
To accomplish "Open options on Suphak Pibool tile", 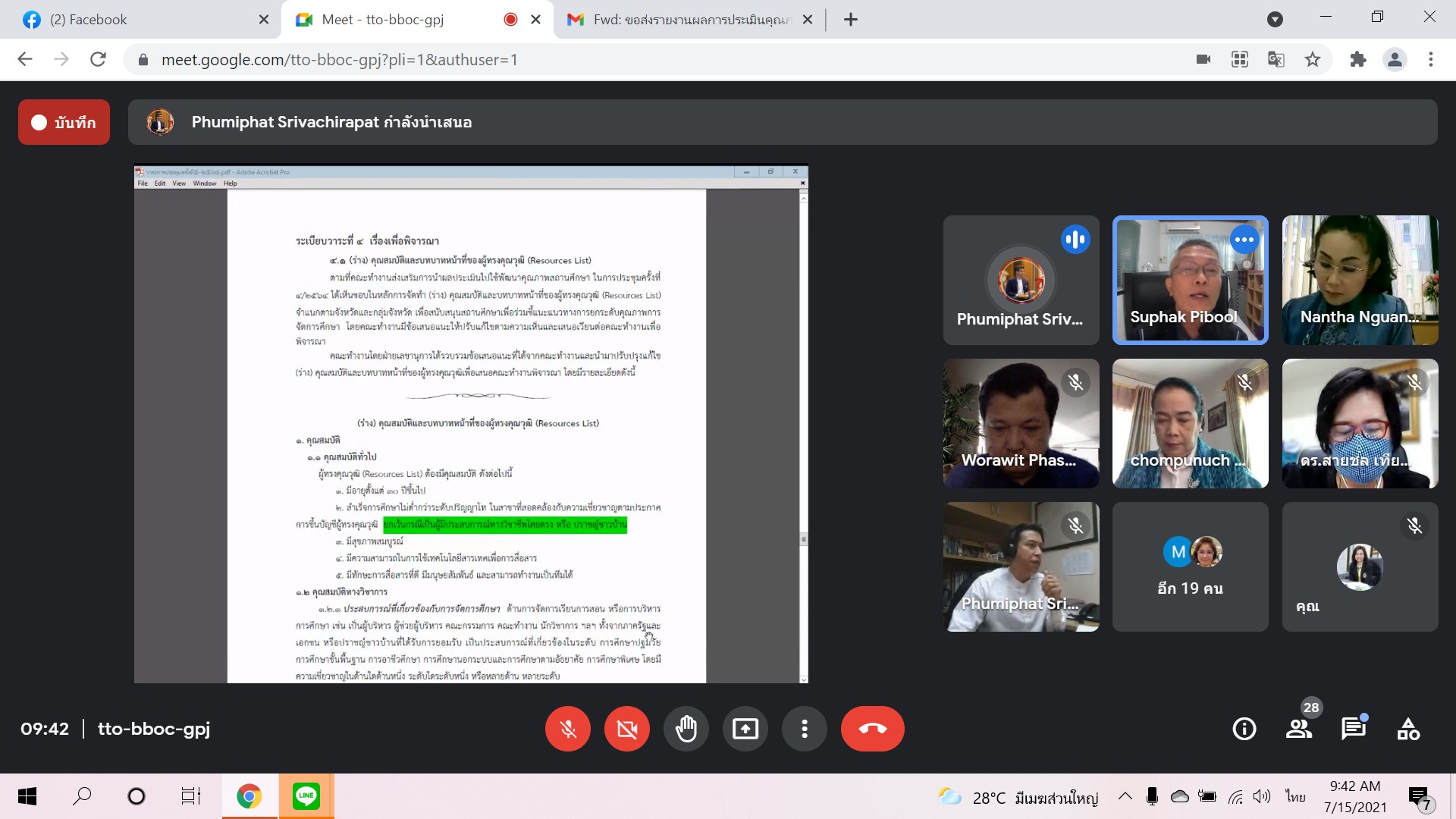I will 1244,240.
